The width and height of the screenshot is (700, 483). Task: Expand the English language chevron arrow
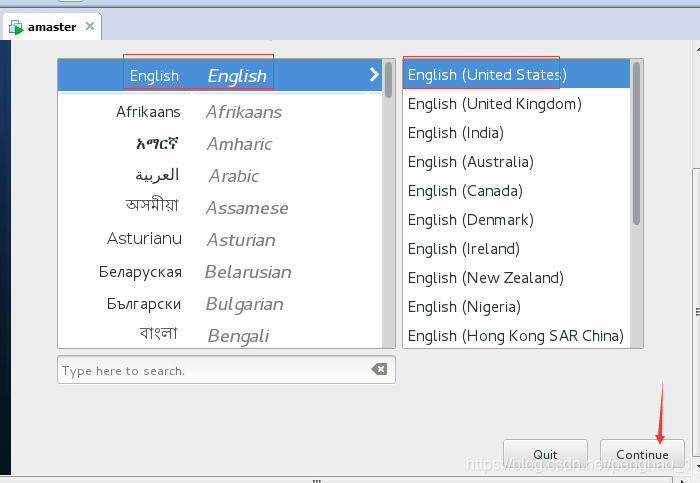(374, 75)
